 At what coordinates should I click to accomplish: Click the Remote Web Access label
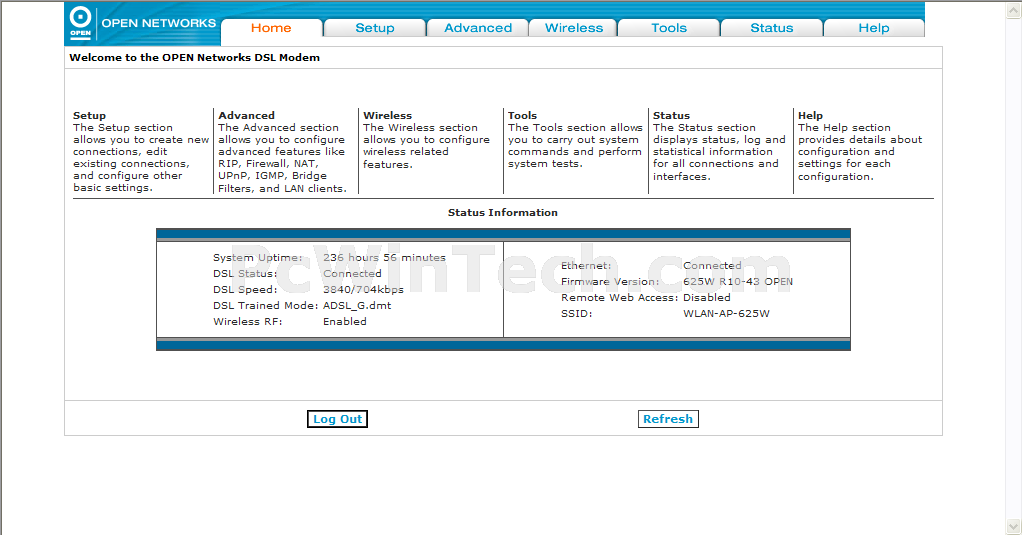click(619, 298)
